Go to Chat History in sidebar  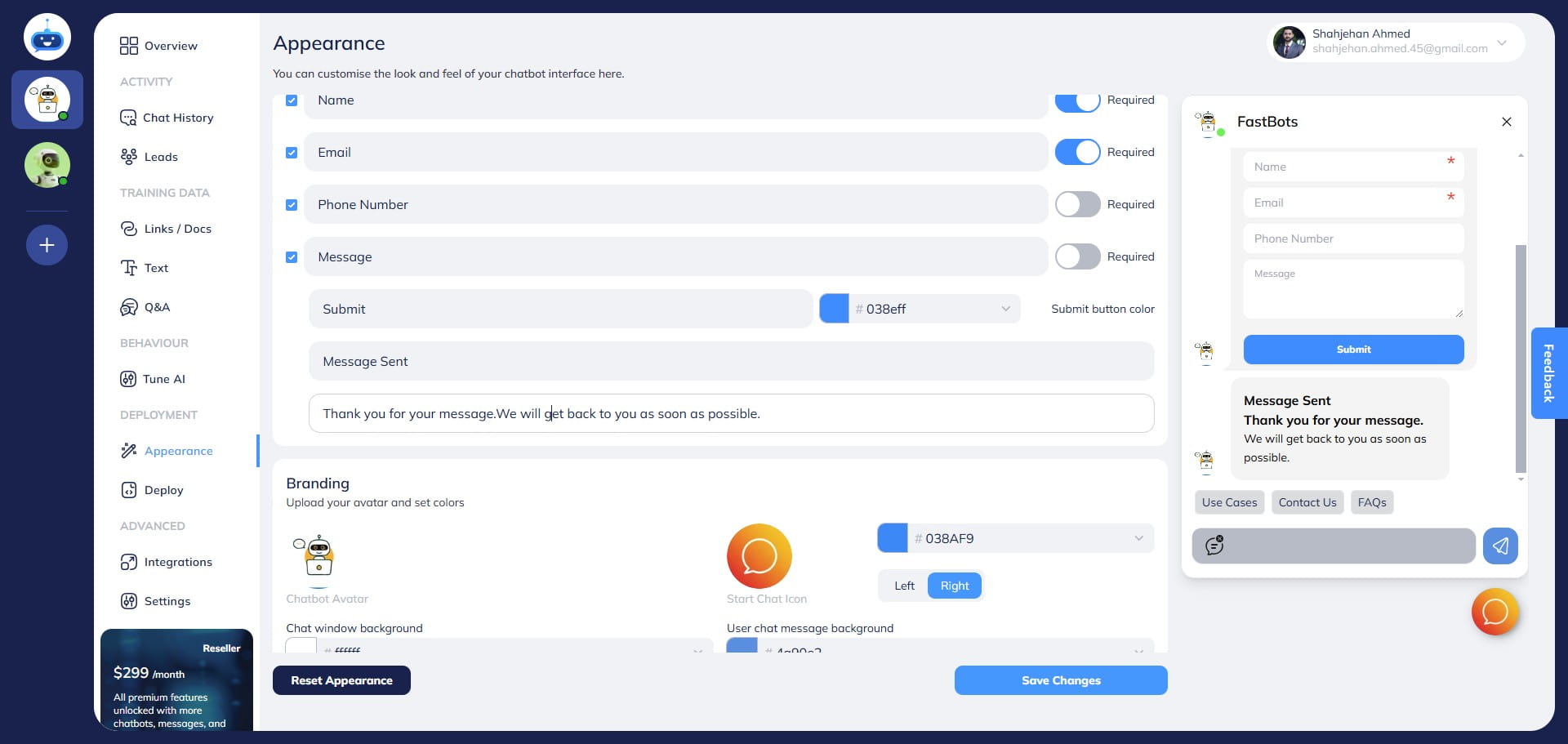coord(177,118)
